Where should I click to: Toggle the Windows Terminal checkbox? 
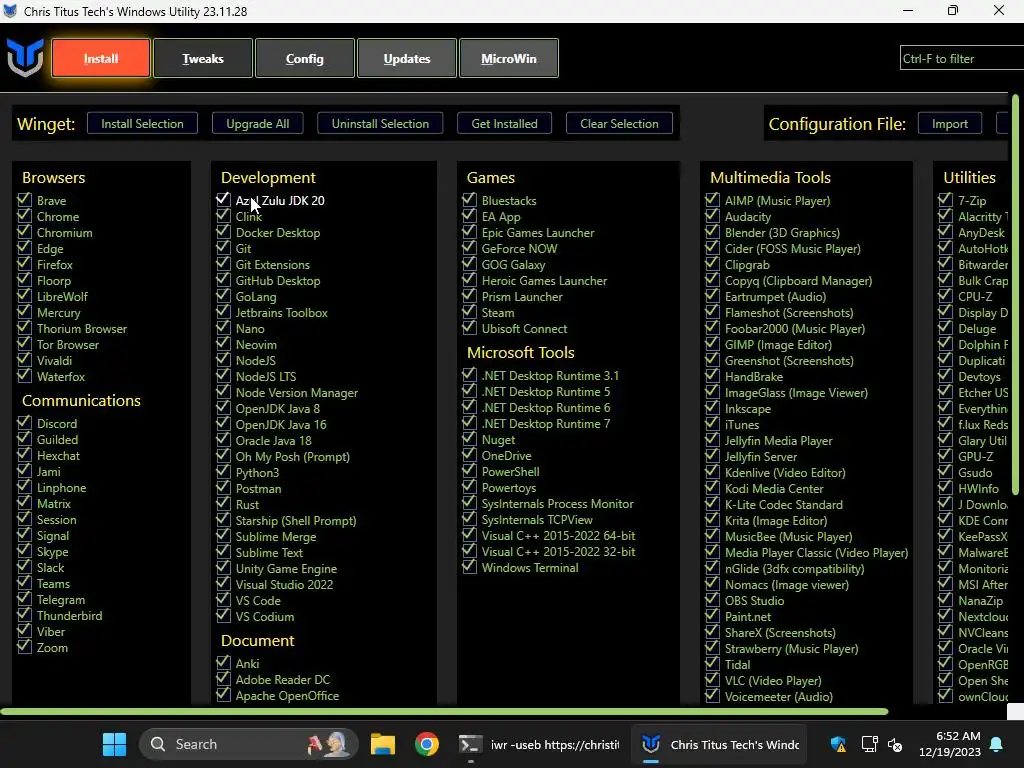(469, 567)
